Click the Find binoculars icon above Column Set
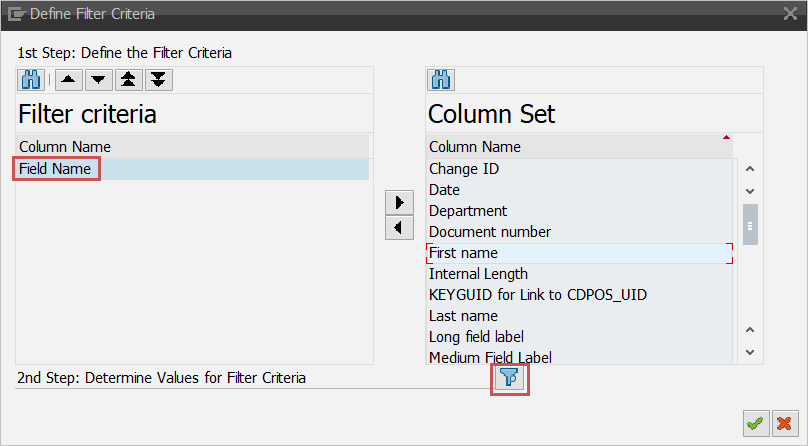Viewport: 808px width, 446px height. click(x=441, y=81)
